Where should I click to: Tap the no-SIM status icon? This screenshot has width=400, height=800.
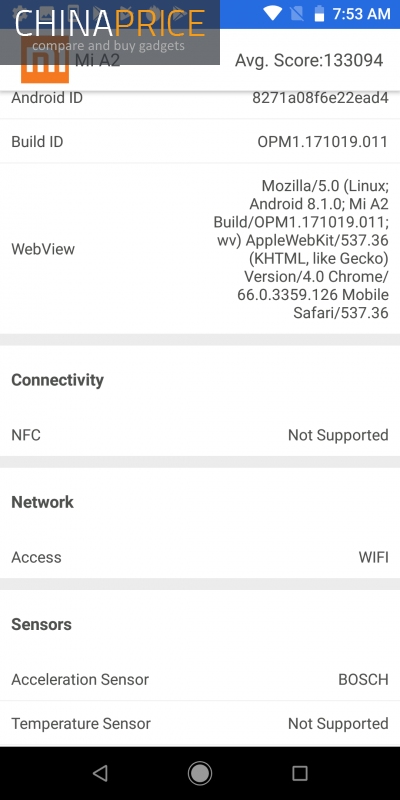(296, 14)
